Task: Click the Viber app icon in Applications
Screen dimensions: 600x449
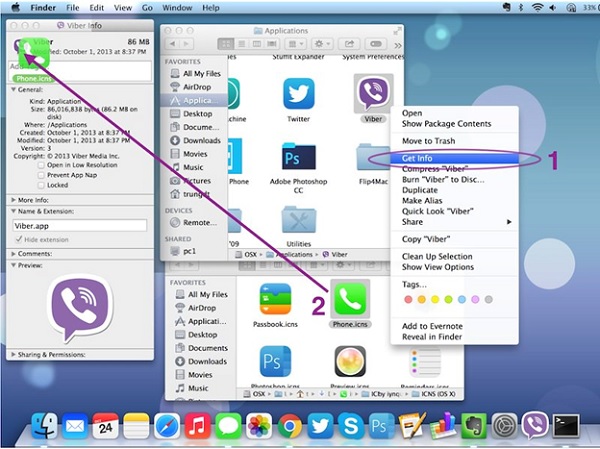Action: pyautogui.click(x=374, y=95)
